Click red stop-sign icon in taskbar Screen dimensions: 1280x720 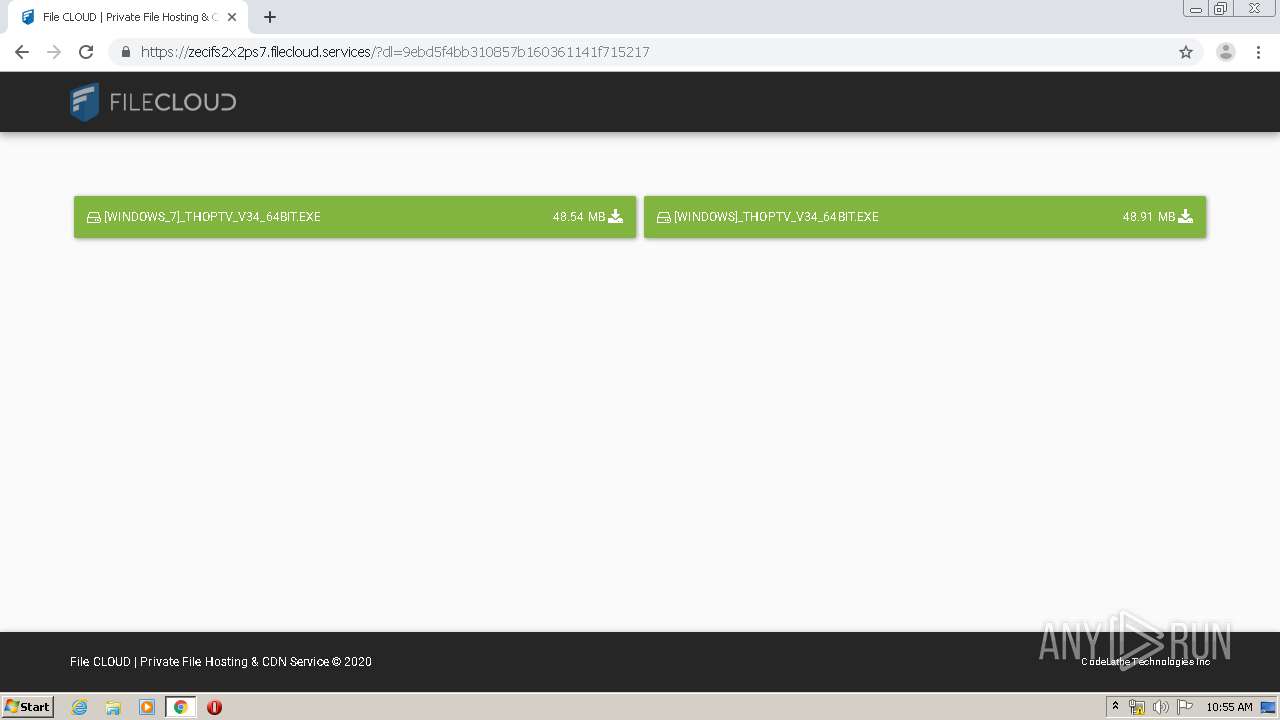[x=214, y=707]
